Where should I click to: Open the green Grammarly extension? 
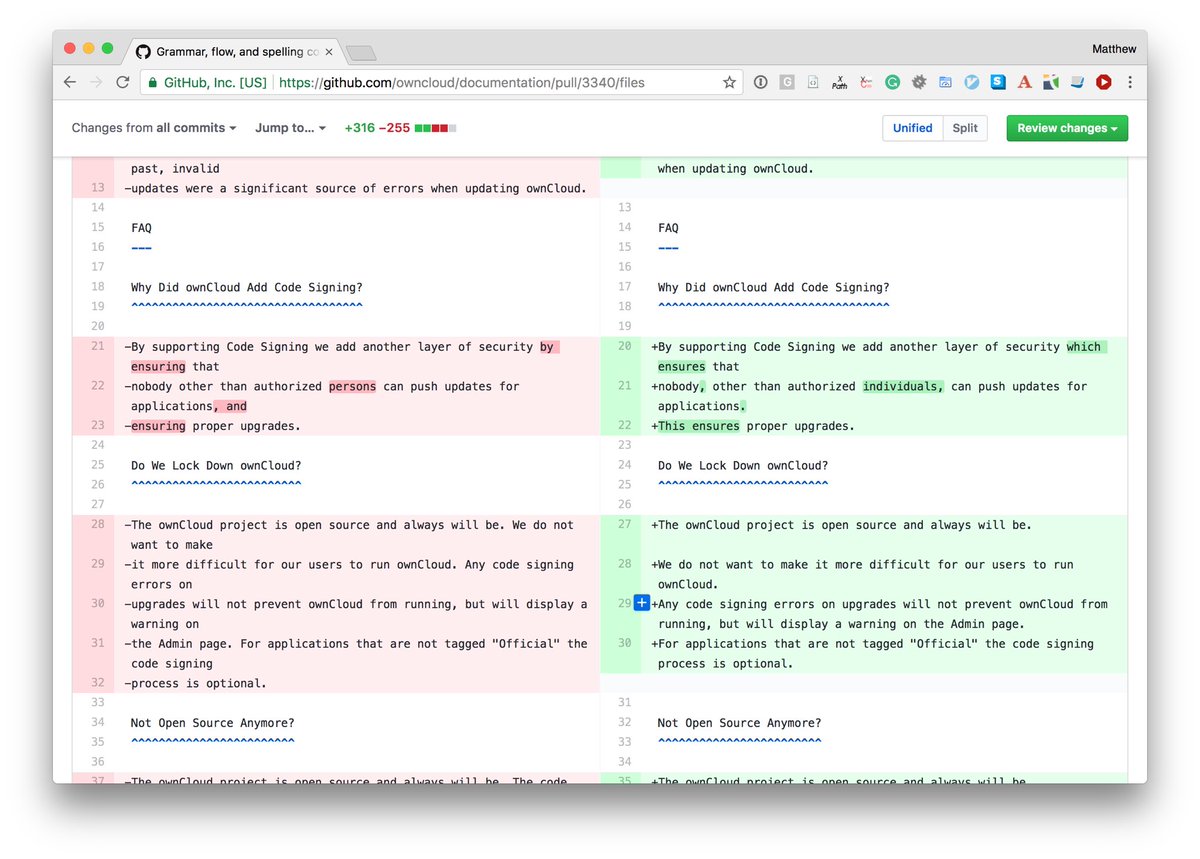coord(892,83)
